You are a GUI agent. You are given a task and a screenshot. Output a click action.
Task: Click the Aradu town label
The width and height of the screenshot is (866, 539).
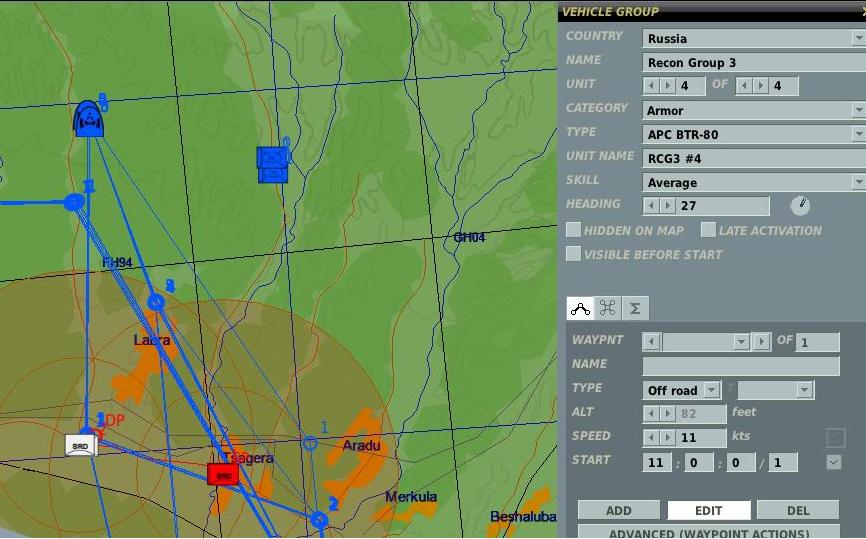(361, 445)
